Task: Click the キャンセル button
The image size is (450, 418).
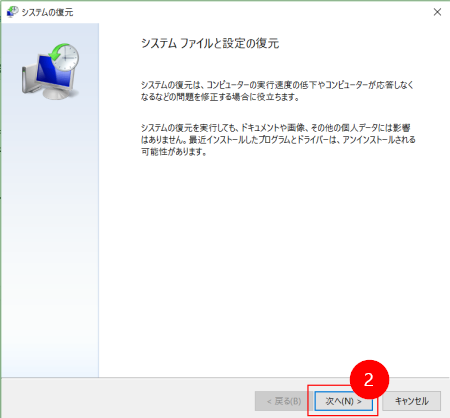Action: point(412,401)
